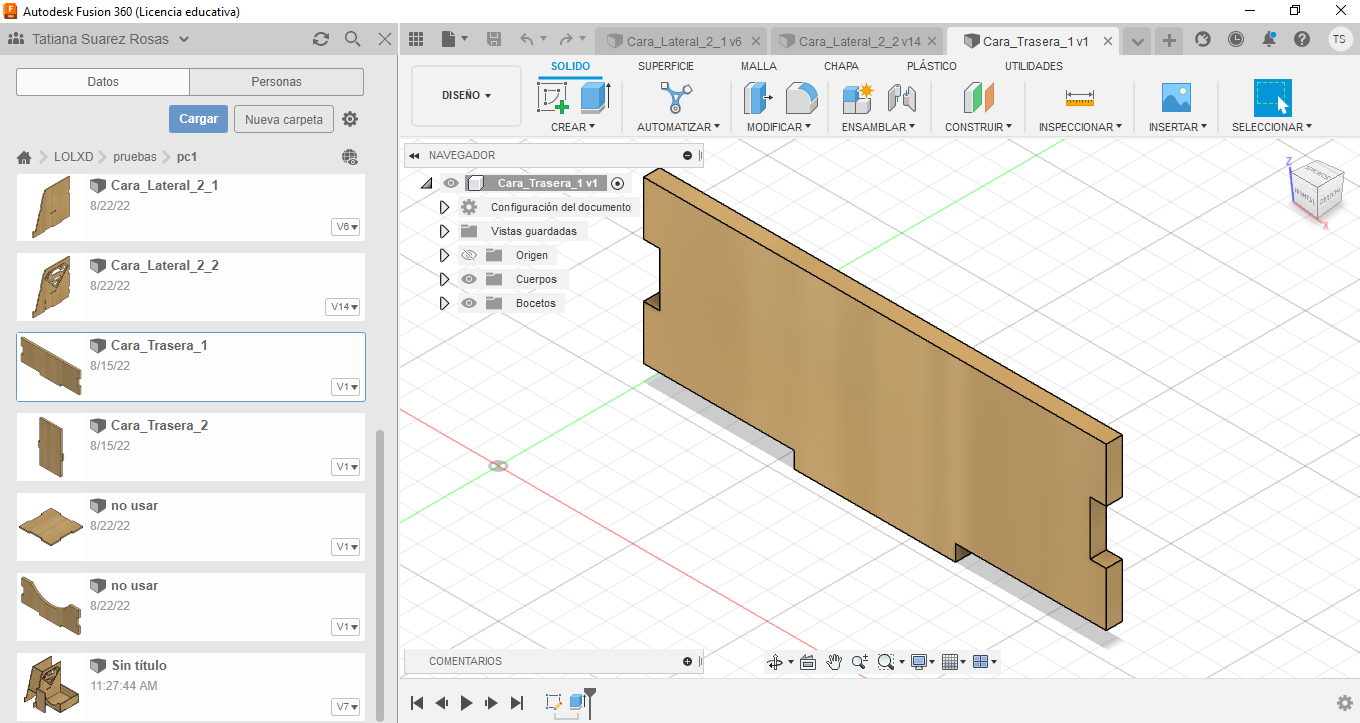The image size is (1360, 723).
Task: Open the DISEÑO workspace dropdown
Action: click(466, 96)
